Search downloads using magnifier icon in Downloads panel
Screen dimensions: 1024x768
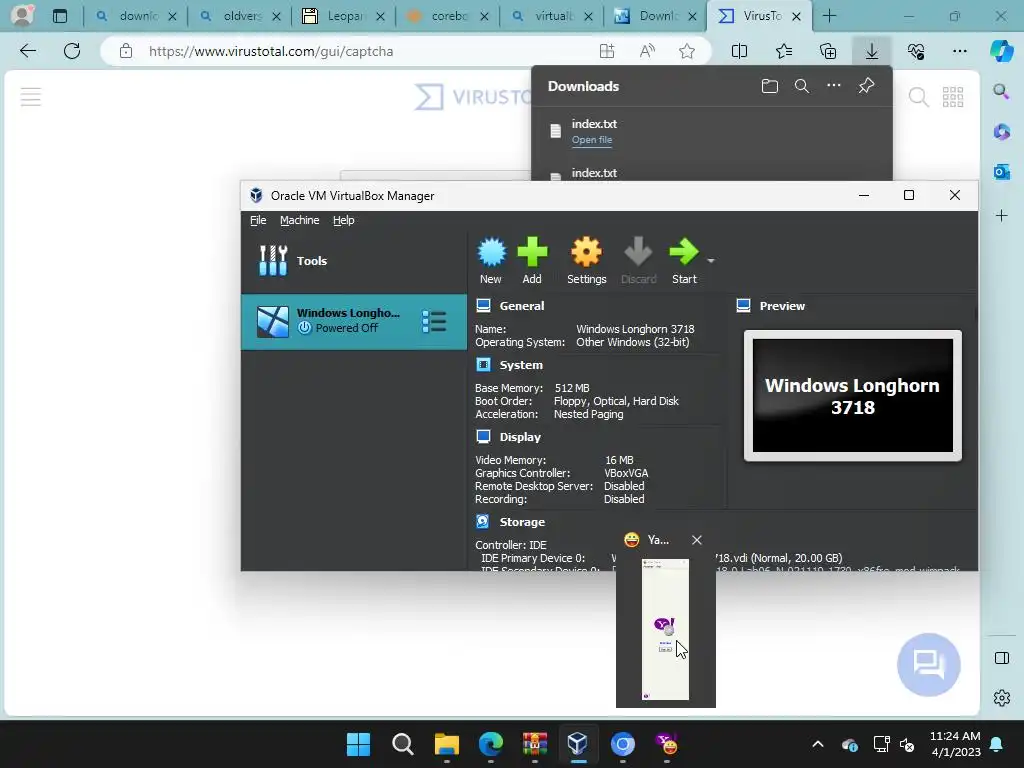point(802,86)
